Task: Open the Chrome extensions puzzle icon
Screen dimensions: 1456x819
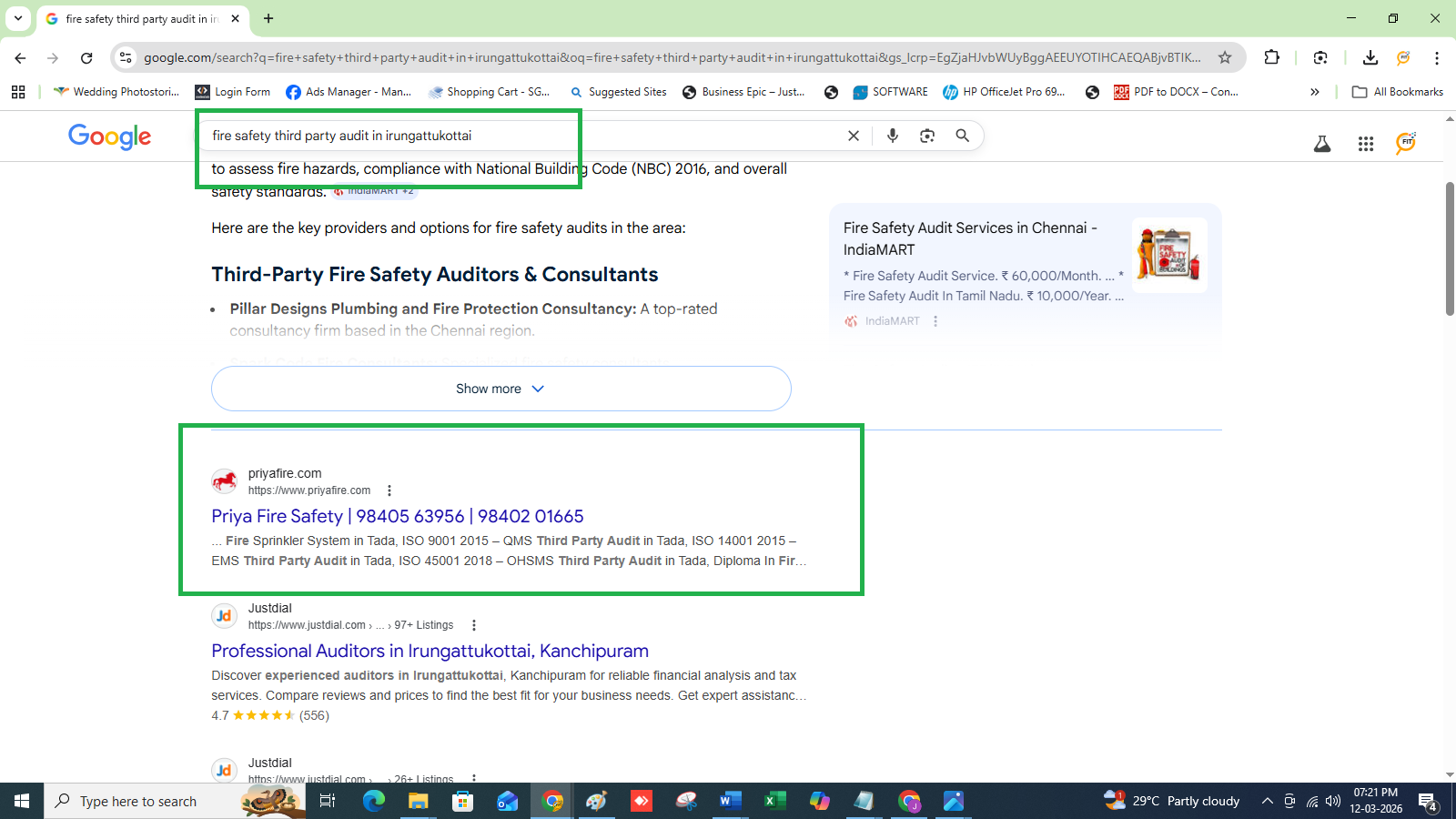Action: 1271,57
